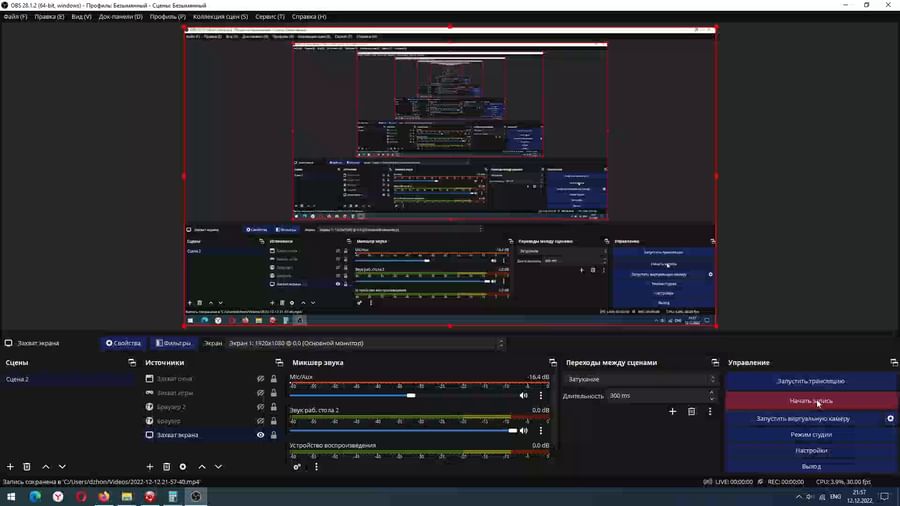Undock the Переходы между сценами panel

tap(715, 363)
